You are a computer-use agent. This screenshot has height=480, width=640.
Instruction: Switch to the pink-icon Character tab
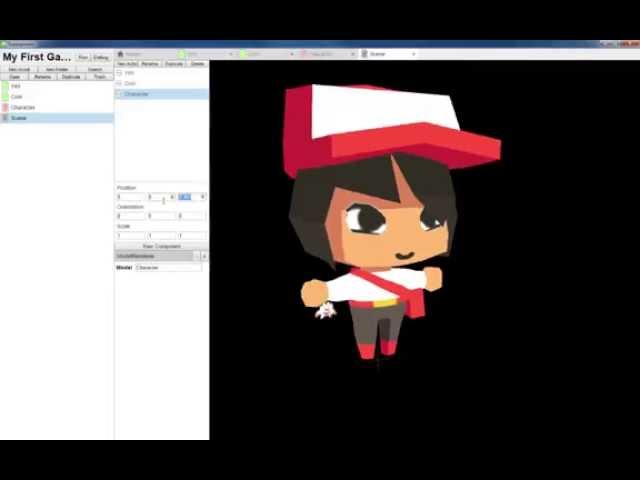pos(329,54)
